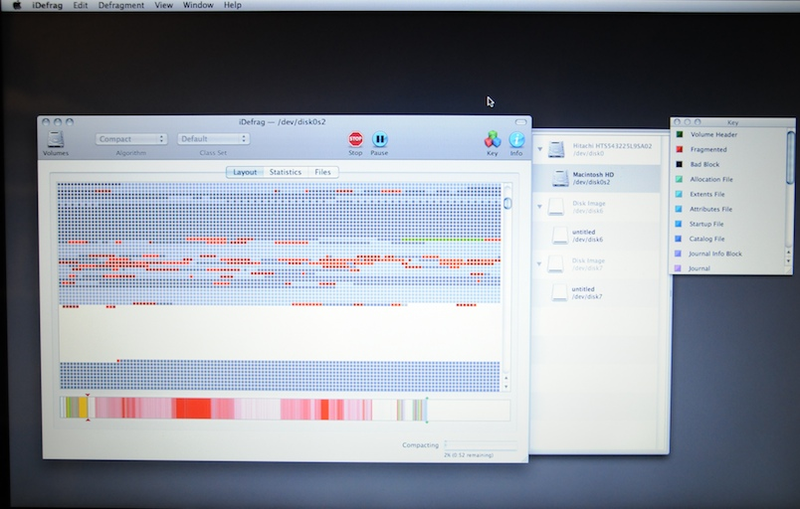The height and width of the screenshot is (509, 800).
Task: Click the block map vertical scrollbar thumb
Action: [x=507, y=203]
